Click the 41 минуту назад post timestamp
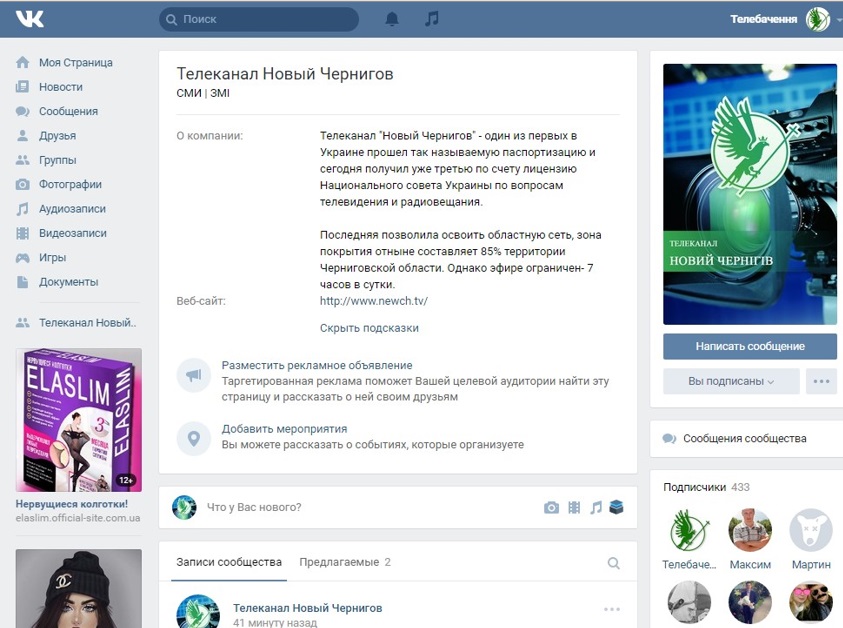 275,623
